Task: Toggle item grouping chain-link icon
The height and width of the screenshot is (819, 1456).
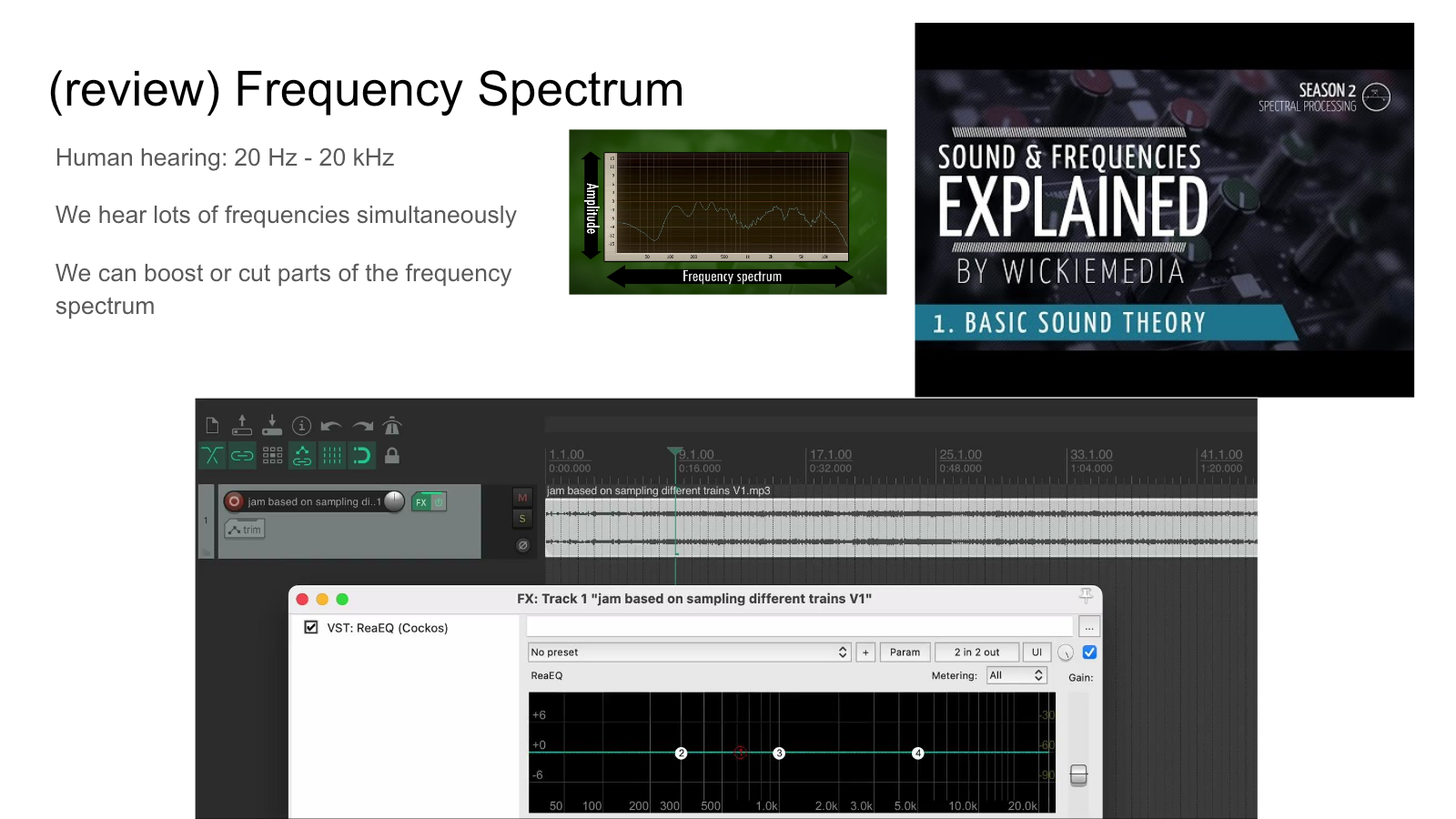Action: click(242, 455)
